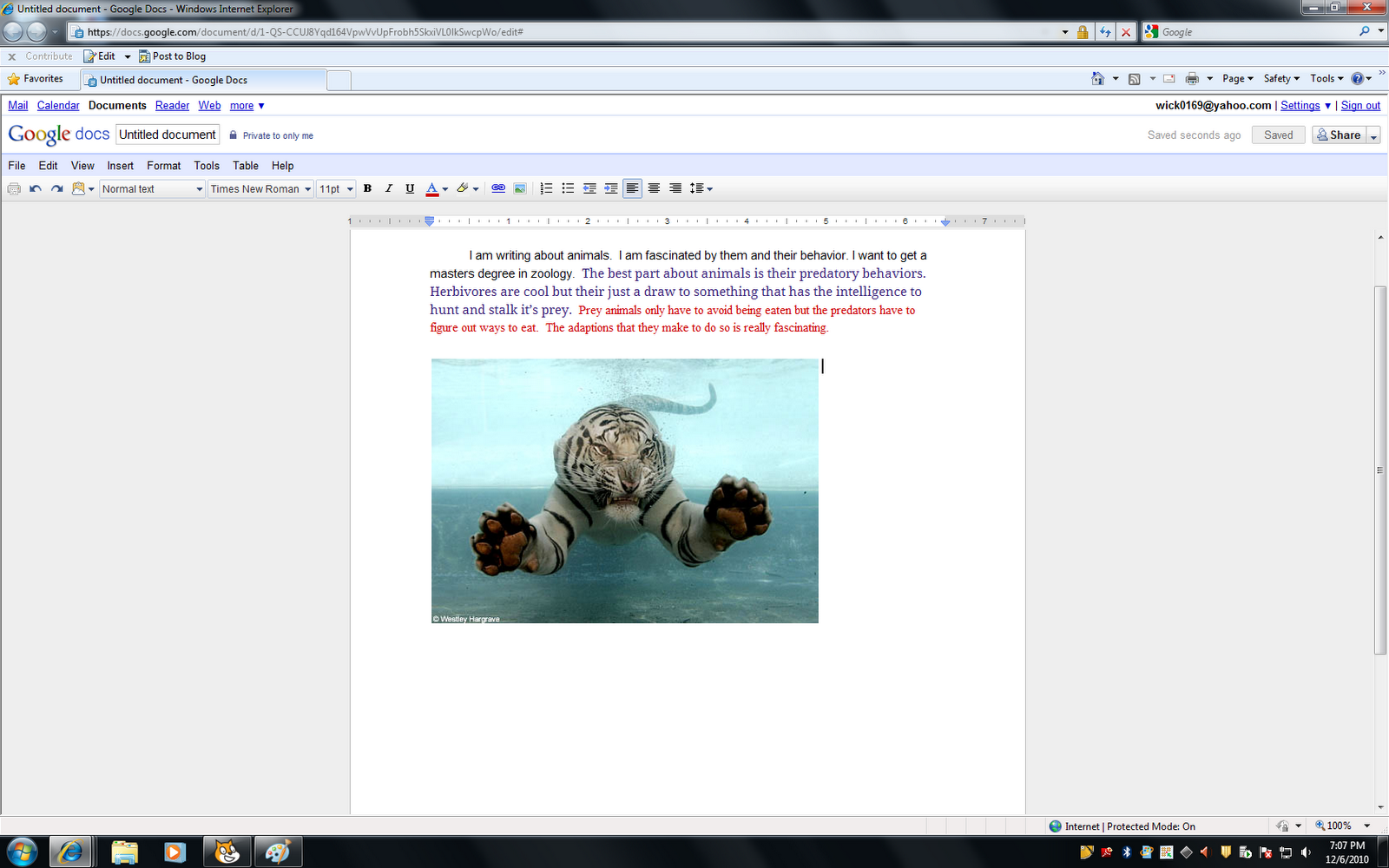Screen dimensions: 1389x868
Task: Start a bulleted list
Action: [568, 188]
